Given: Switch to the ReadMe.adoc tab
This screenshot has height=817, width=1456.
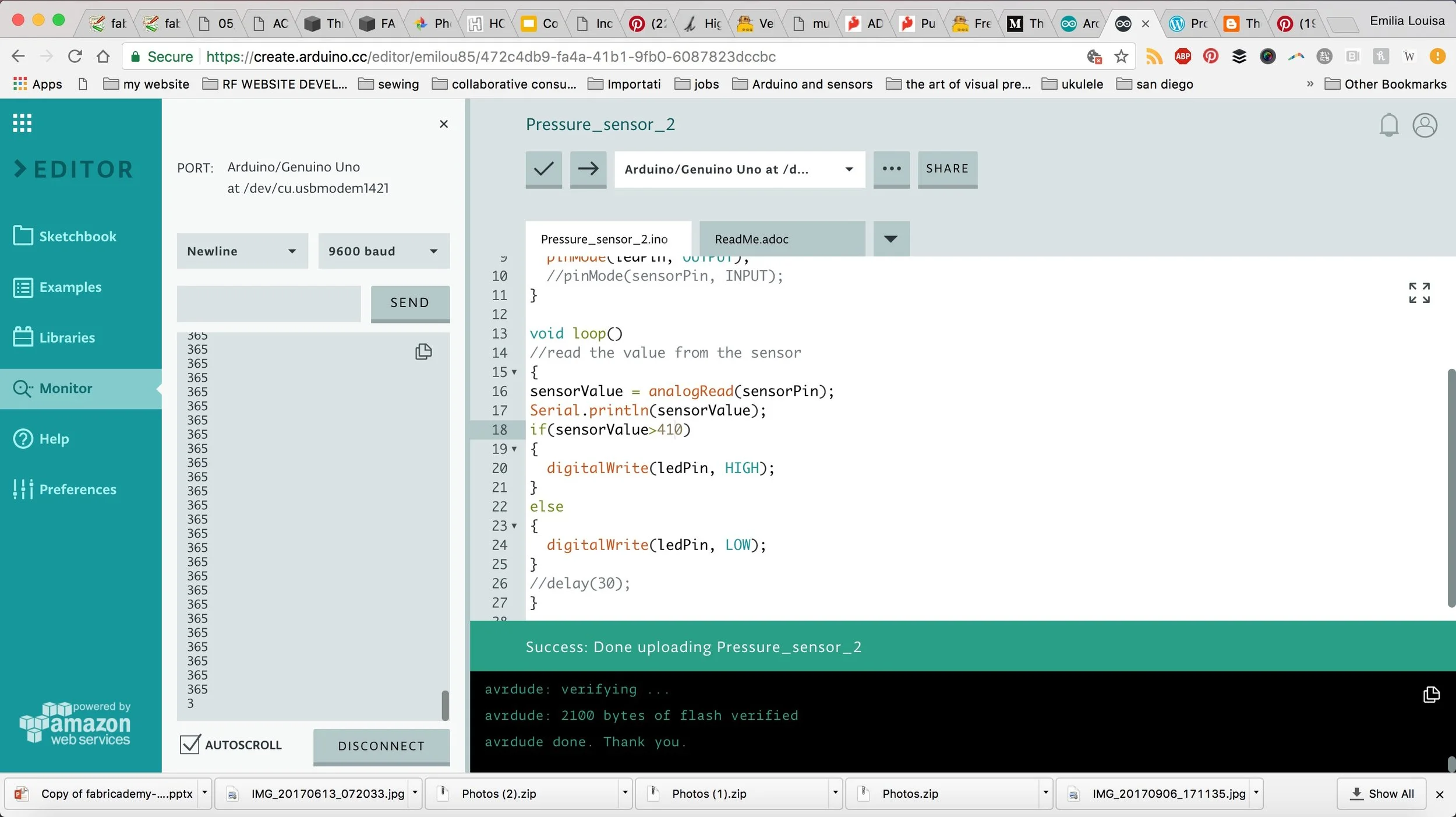Looking at the screenshot, I should pyautogui.click(x=782, y=239).
